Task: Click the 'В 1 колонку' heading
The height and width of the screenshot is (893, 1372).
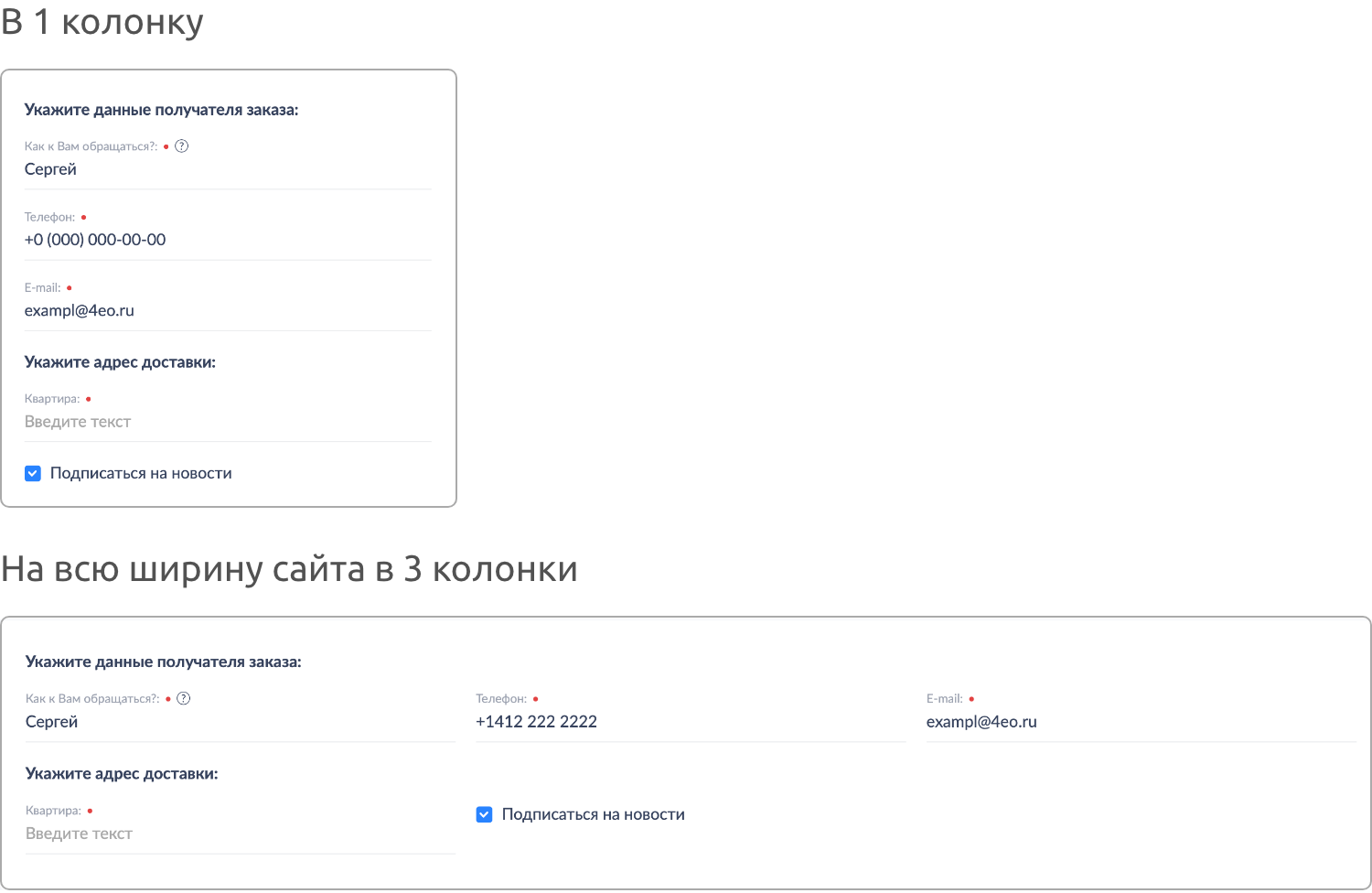Action: point(102,22)
